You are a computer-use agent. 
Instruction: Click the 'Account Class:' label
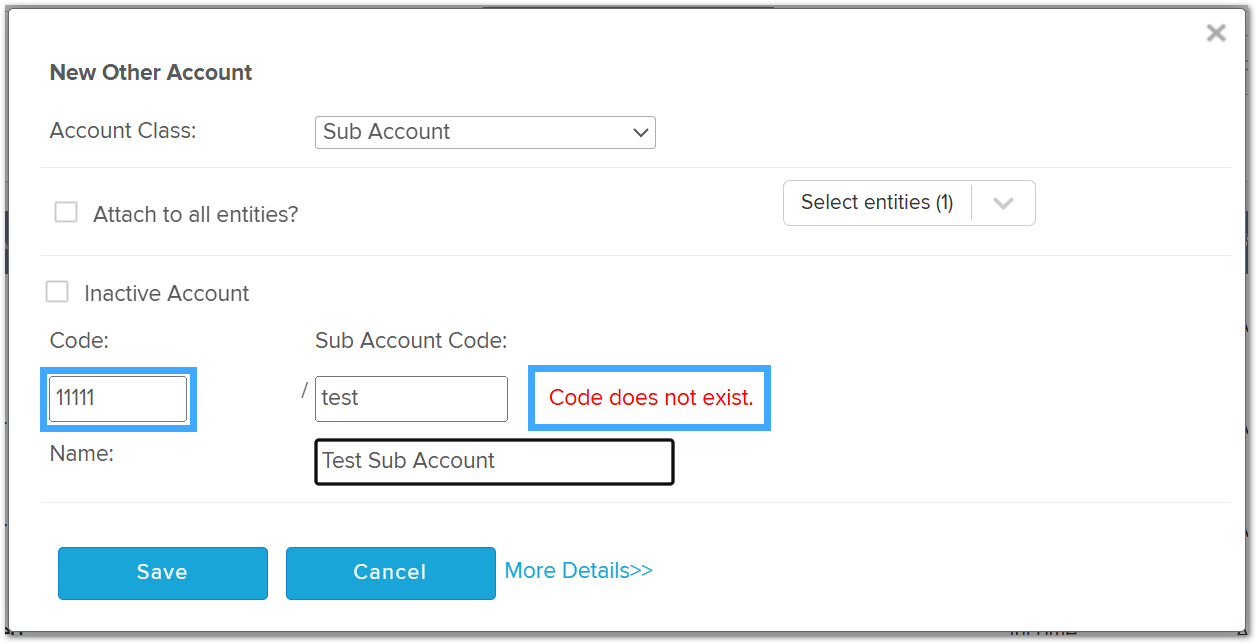[x=123, y=130]
